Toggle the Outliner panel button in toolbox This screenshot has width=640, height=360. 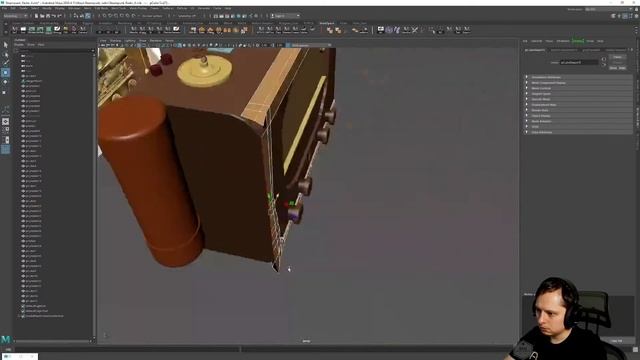[5, 150]
